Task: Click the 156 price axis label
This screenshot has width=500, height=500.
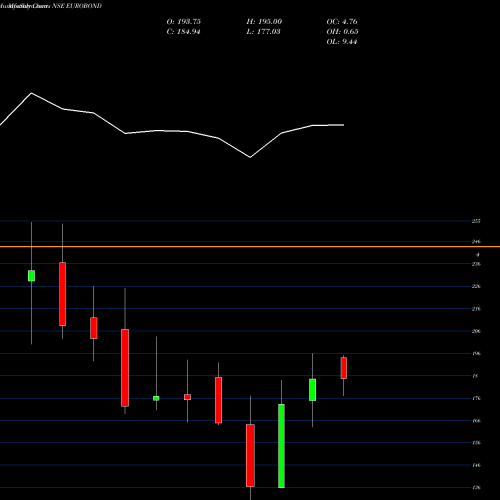Action: point(476,443)
